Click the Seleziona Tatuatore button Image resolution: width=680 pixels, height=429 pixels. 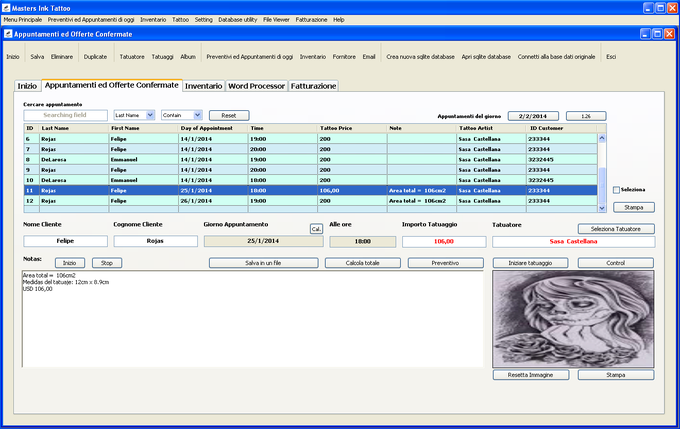616,229
